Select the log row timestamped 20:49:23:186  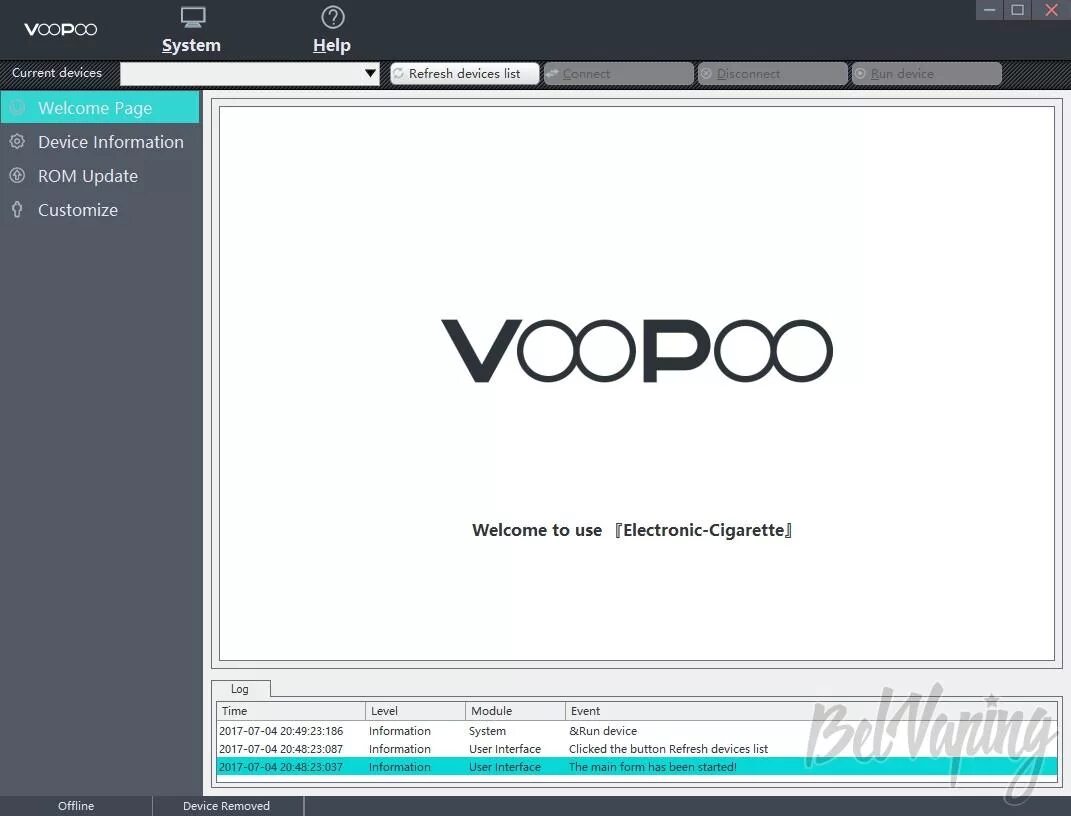[637, 731]
